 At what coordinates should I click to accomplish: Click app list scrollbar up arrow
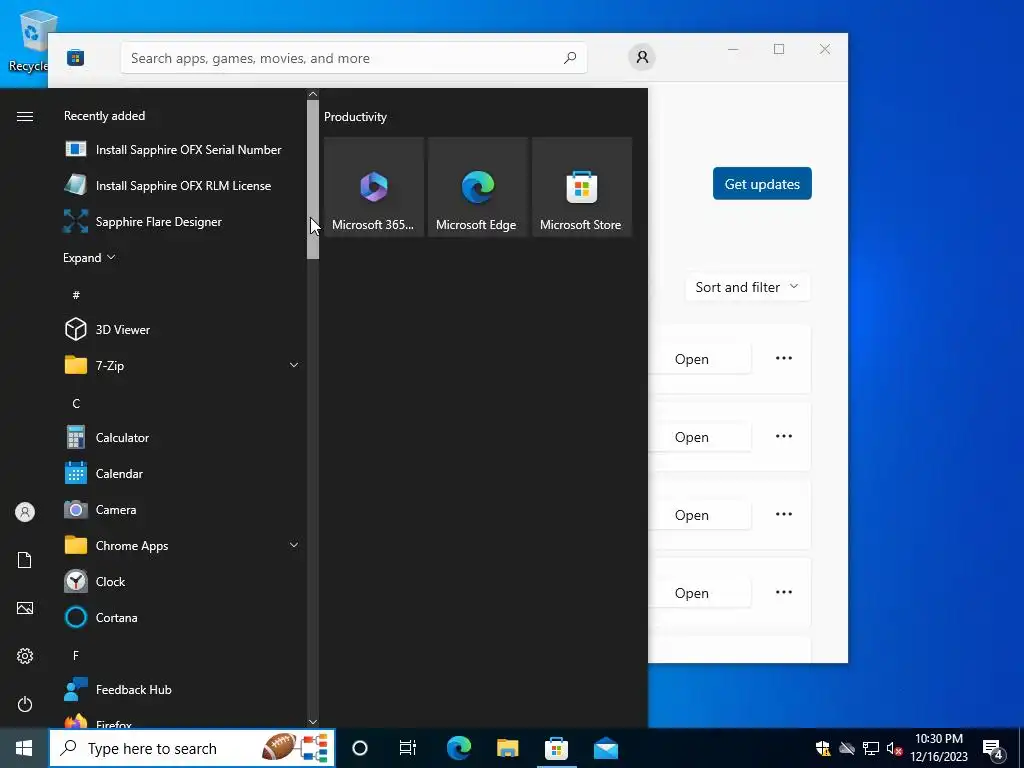[x=313, y=94]
